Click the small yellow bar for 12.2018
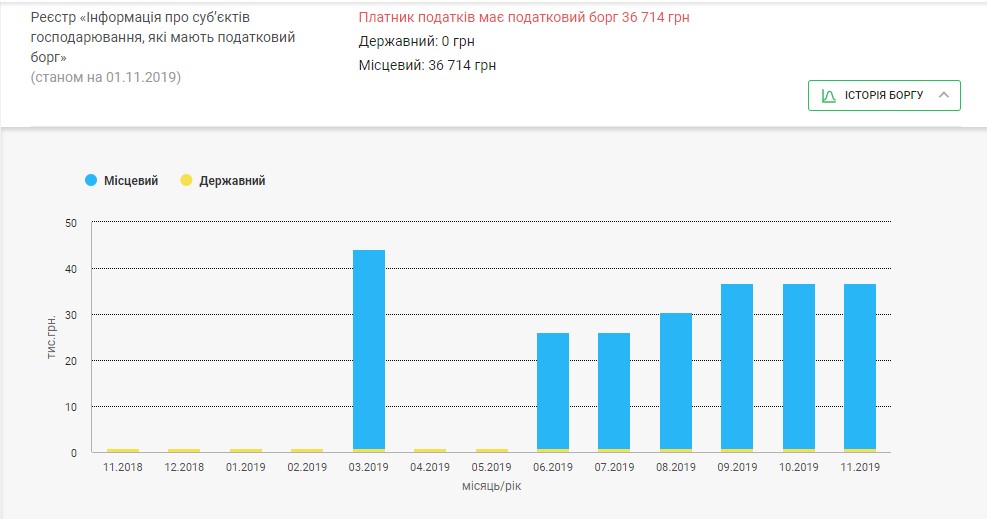987x519 pixels. (x=184, y=451)
